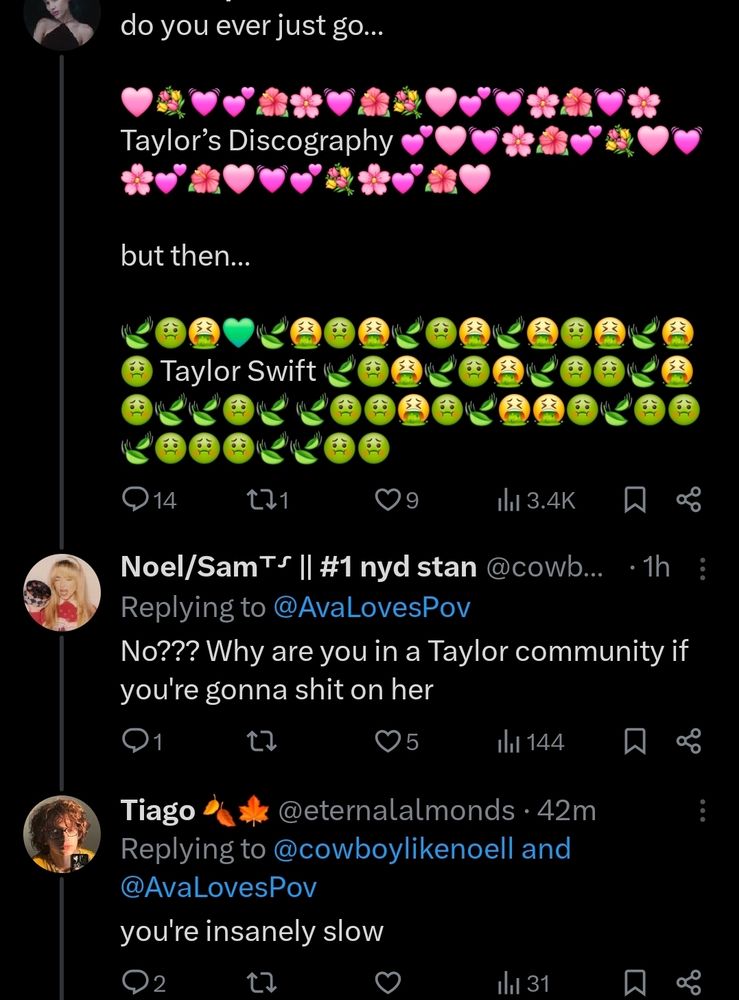Open more options for Tiago's reply
Viewport: 739px width, 1000px height.
(x=702, y=810)
